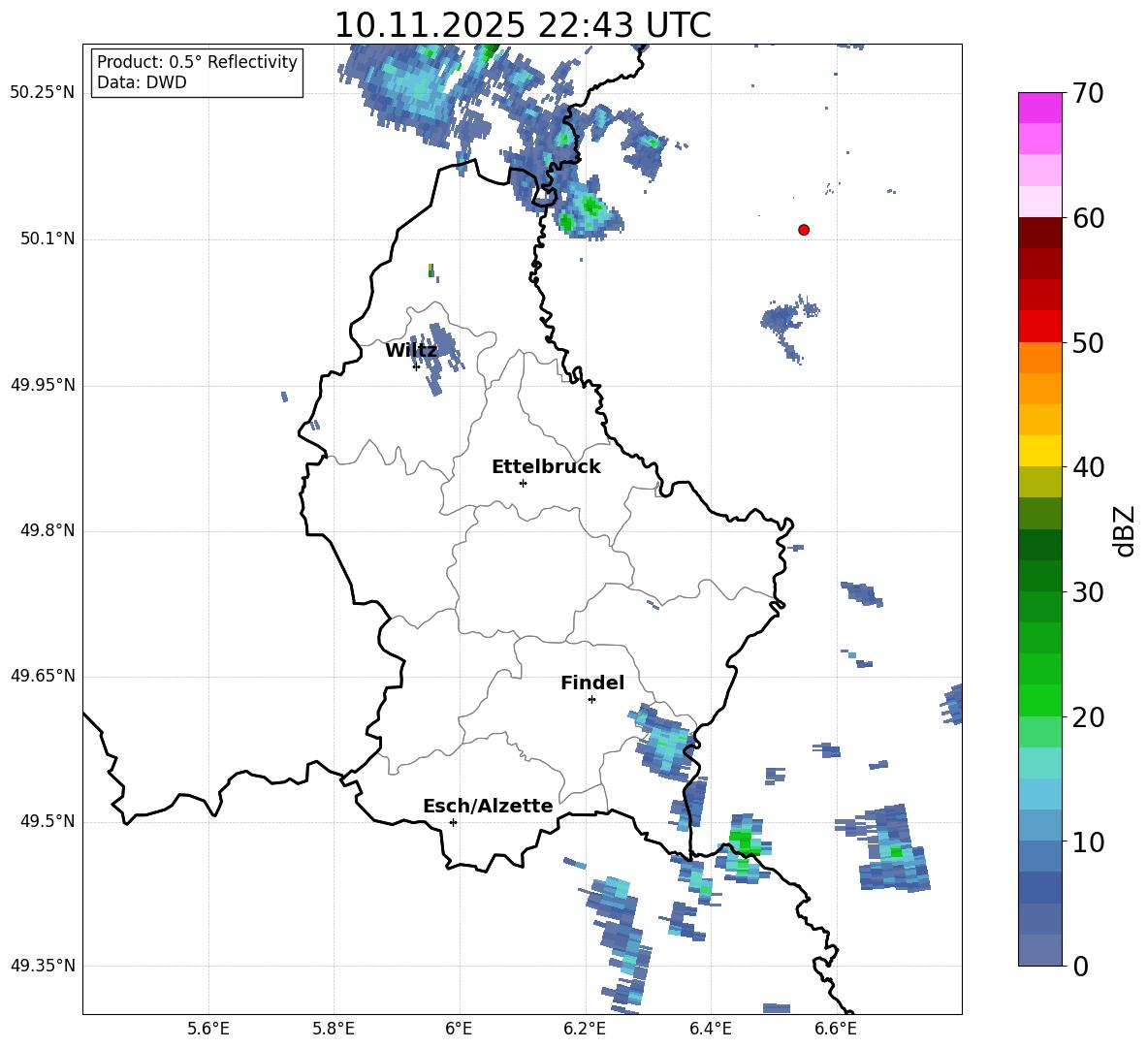
Task: Click the 49.5°N latitude label
Action: [x=48, y=821]
